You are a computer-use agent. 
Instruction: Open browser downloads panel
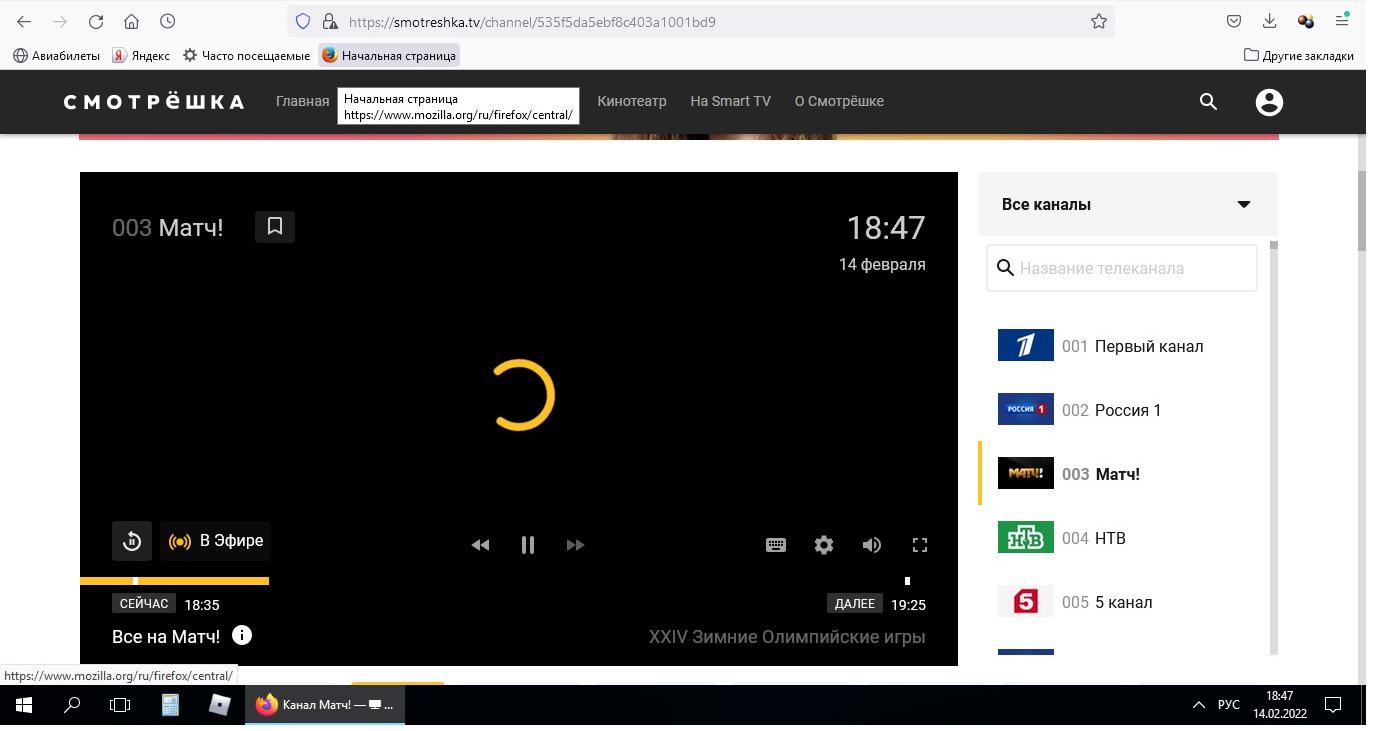tap(1269, 21)
